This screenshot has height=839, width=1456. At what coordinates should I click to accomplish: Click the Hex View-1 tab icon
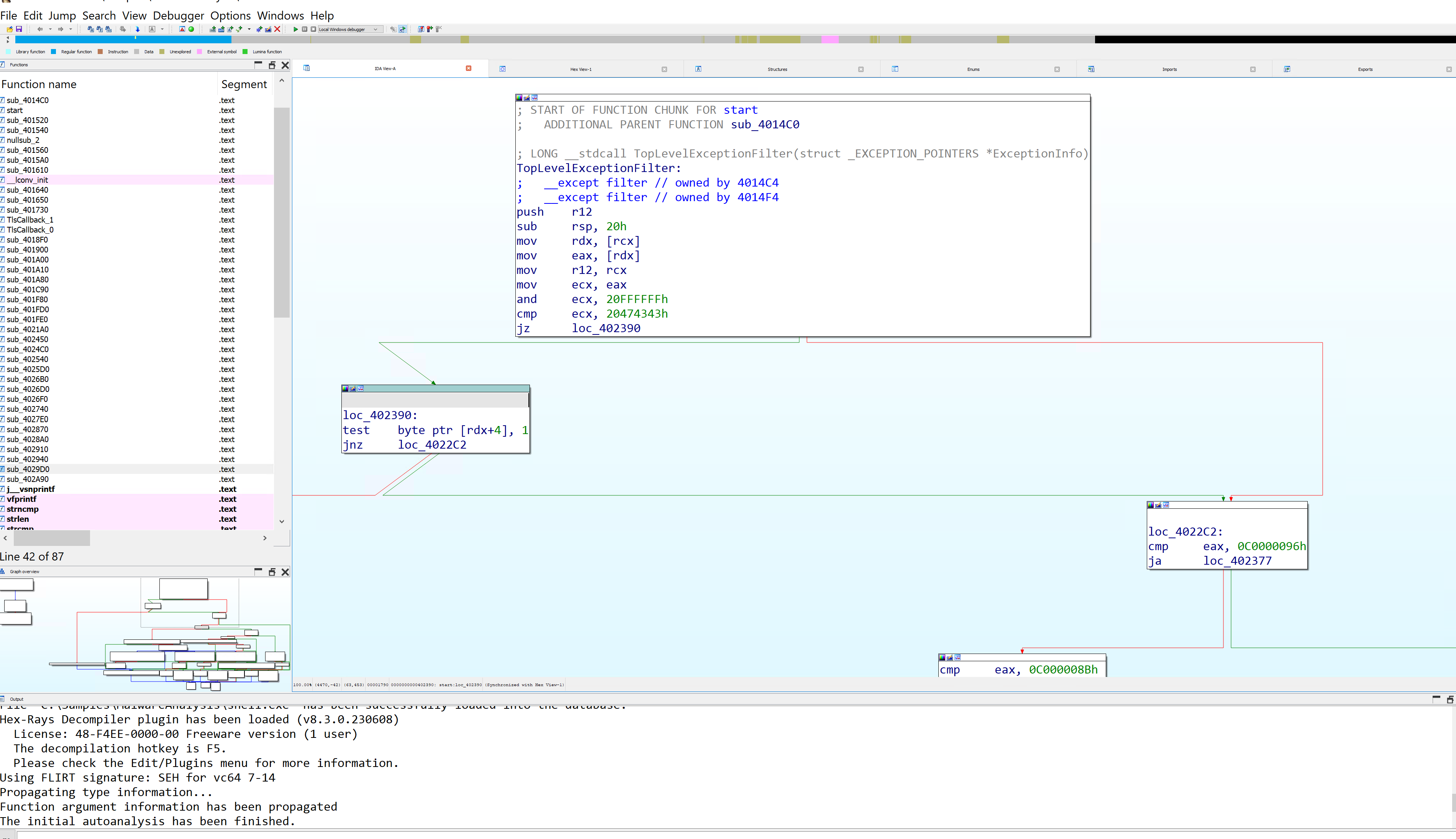tap(502, 69)
